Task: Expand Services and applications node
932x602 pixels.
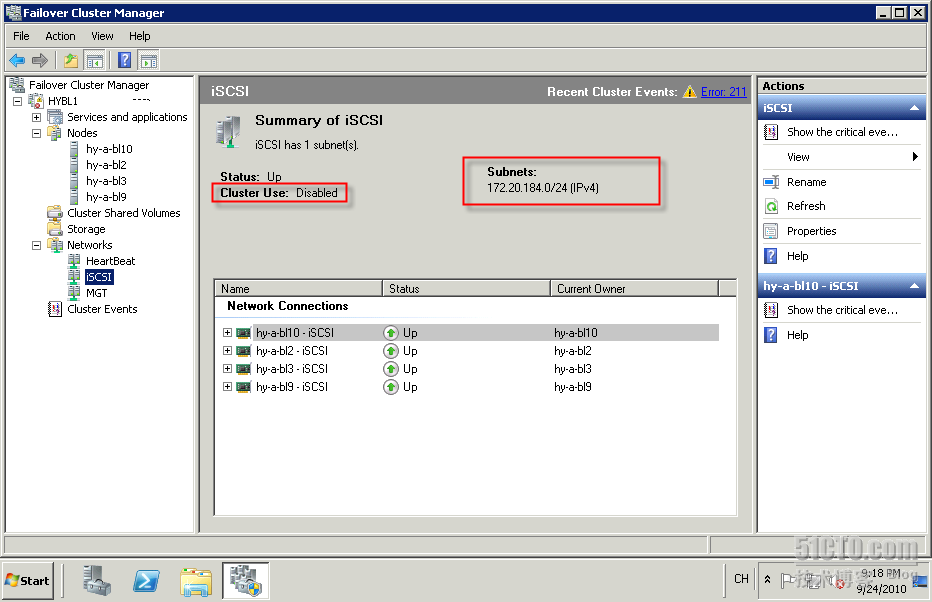Action: pos(36,118)
